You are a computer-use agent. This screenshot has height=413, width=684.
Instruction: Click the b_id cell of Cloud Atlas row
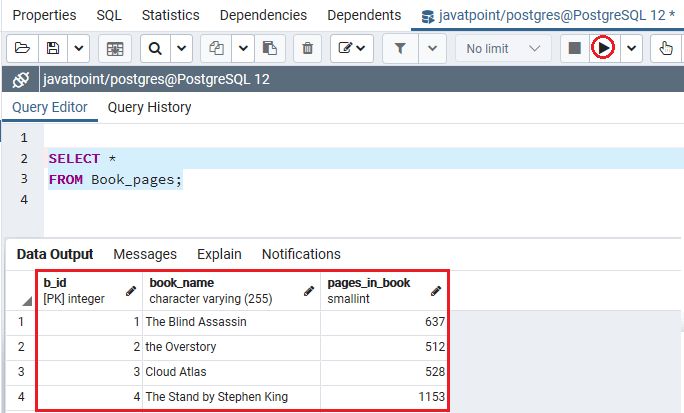(x=90, y=372)
